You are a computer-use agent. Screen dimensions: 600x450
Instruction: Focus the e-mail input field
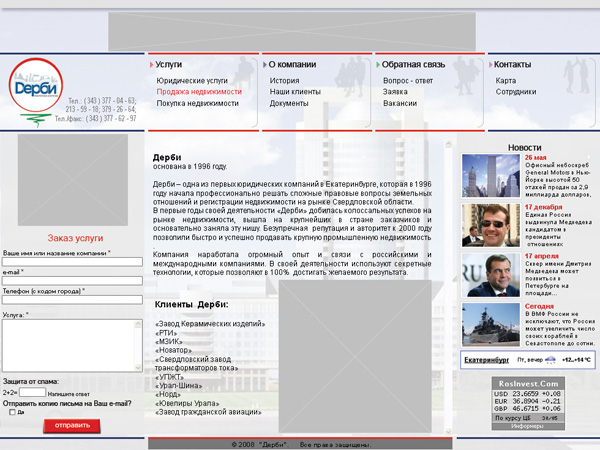71,281
